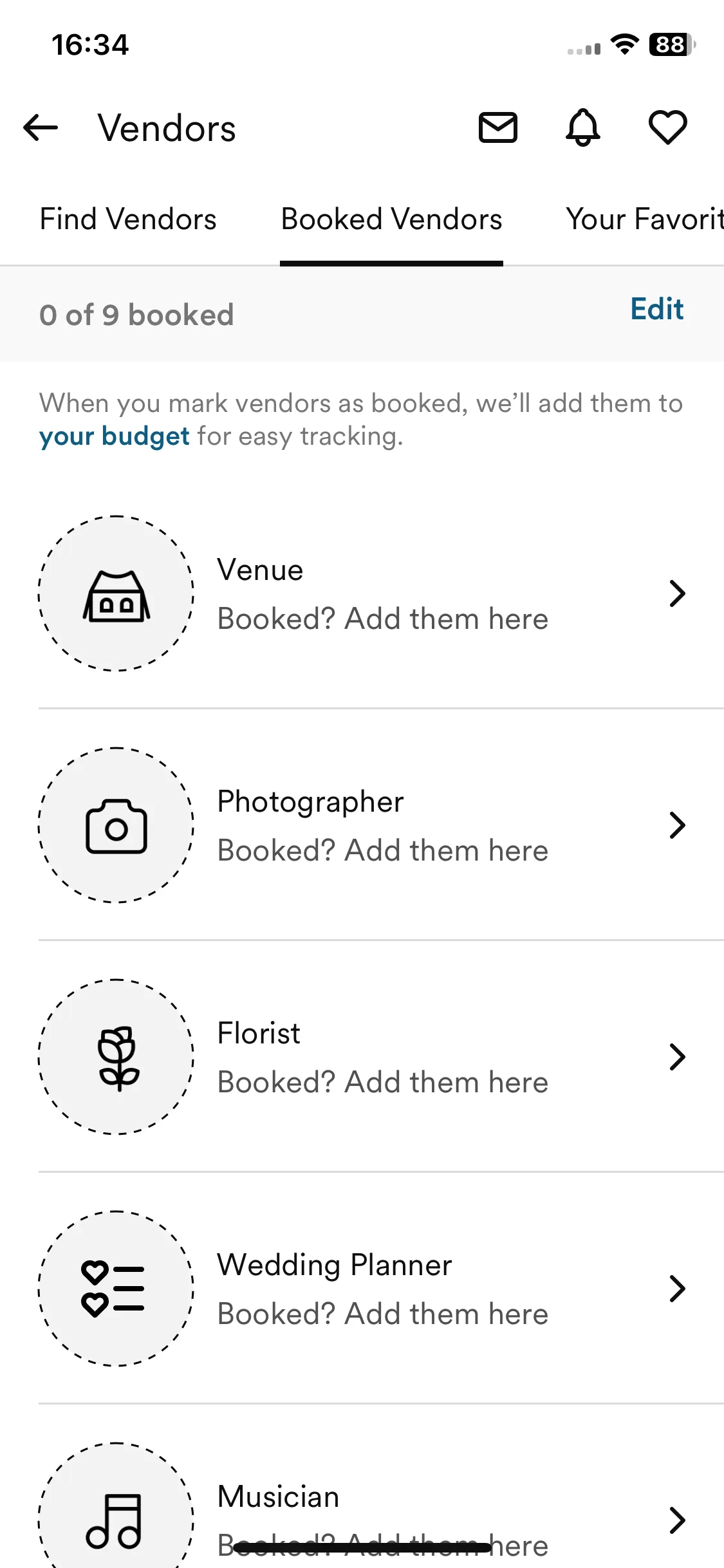724x1568 pixels.
Task: Expand Photographer row with chevron
Action: [677, 825]
